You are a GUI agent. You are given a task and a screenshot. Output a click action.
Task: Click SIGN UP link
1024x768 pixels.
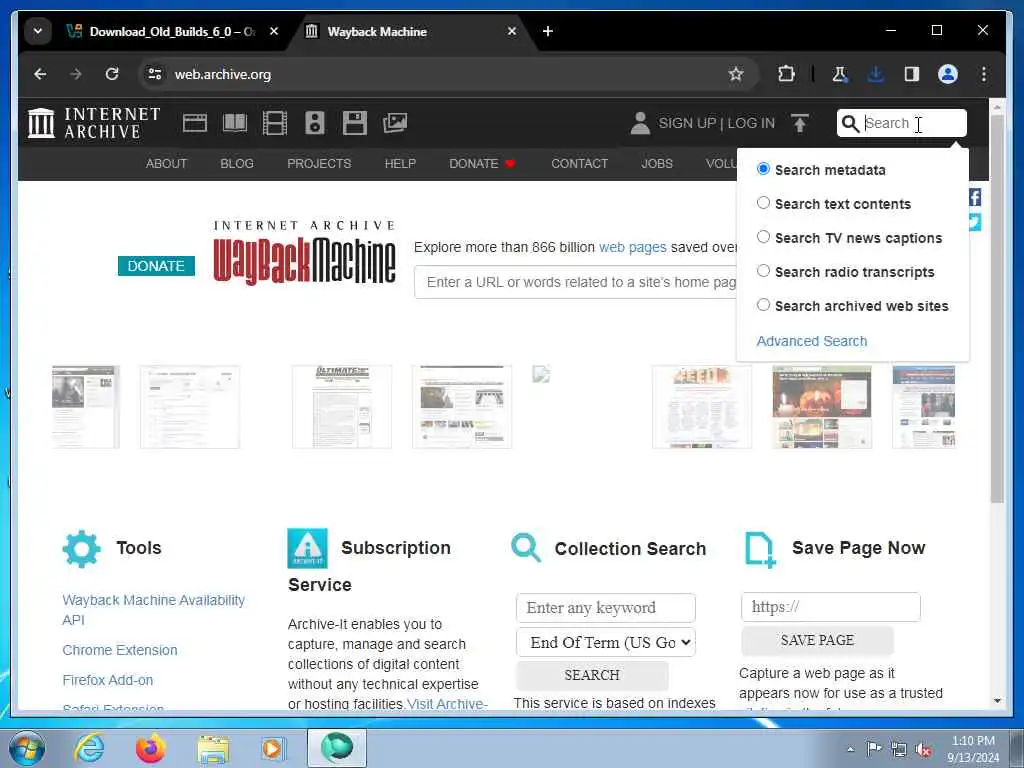[x=687, y=123]
